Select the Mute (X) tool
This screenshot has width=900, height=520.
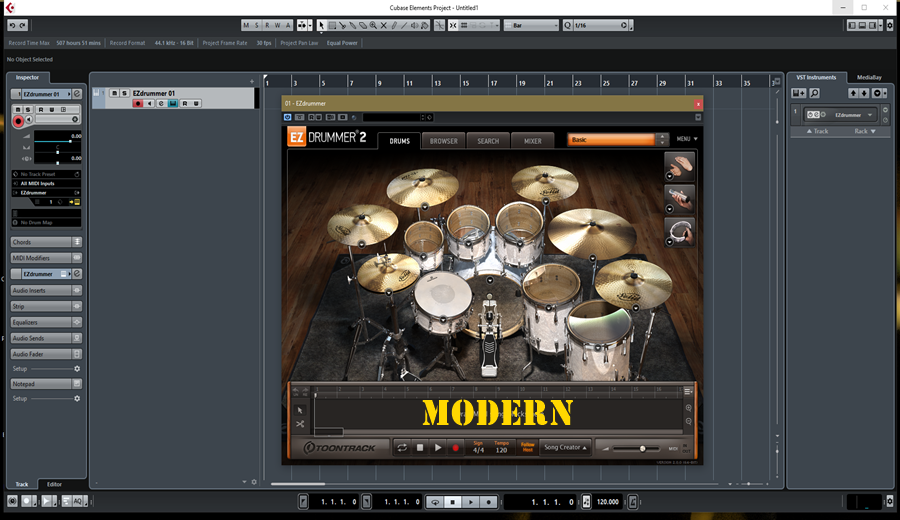click(x=383, y=25)
